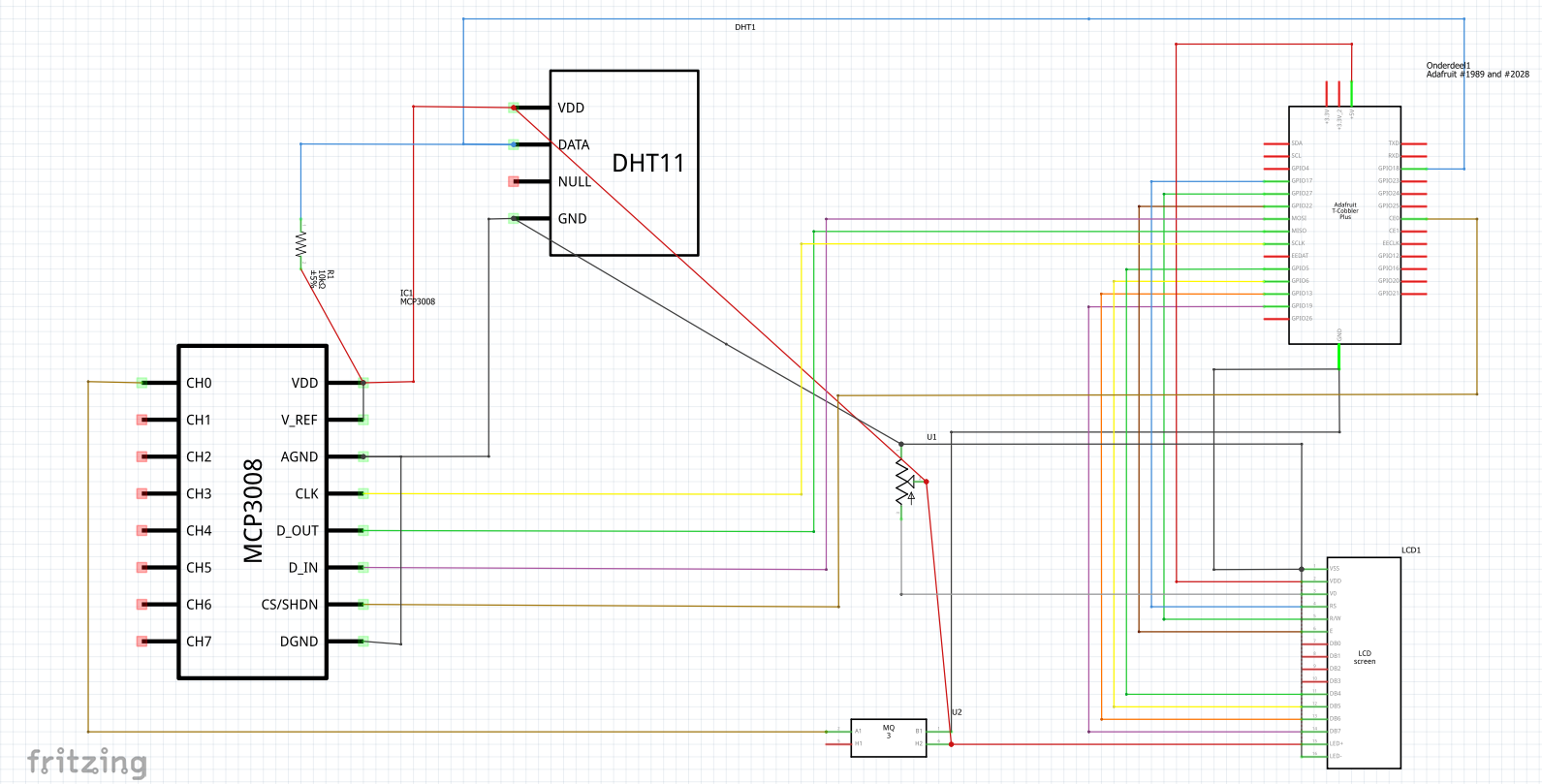Click the CH4 pin on MCP3008

[x=199, y=530]
